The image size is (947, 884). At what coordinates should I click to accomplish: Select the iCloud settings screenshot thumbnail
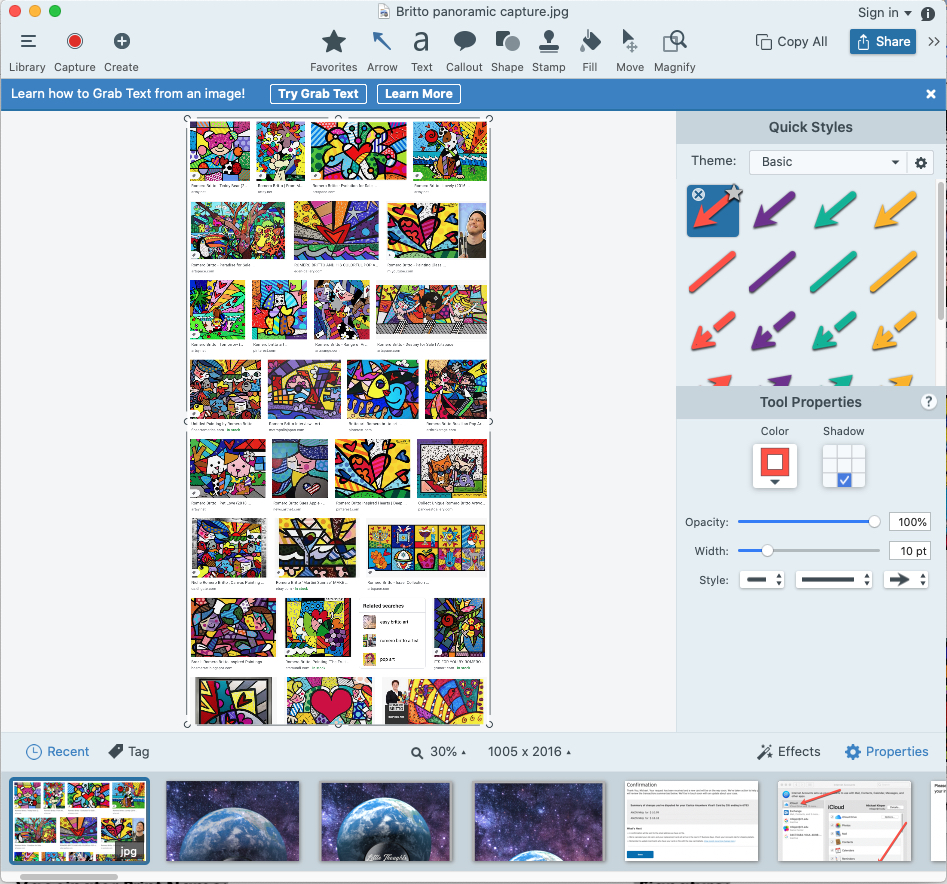[844, 821]
